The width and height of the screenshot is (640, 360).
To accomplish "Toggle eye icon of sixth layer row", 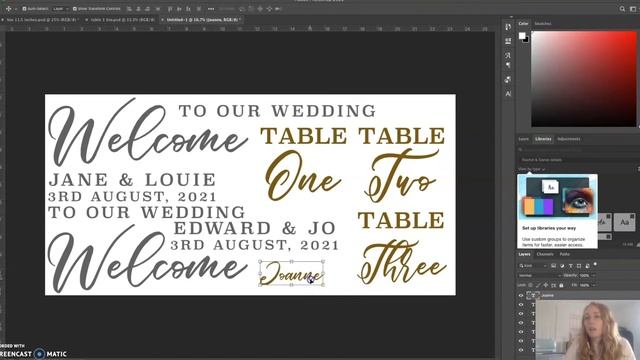I will 521,340.
